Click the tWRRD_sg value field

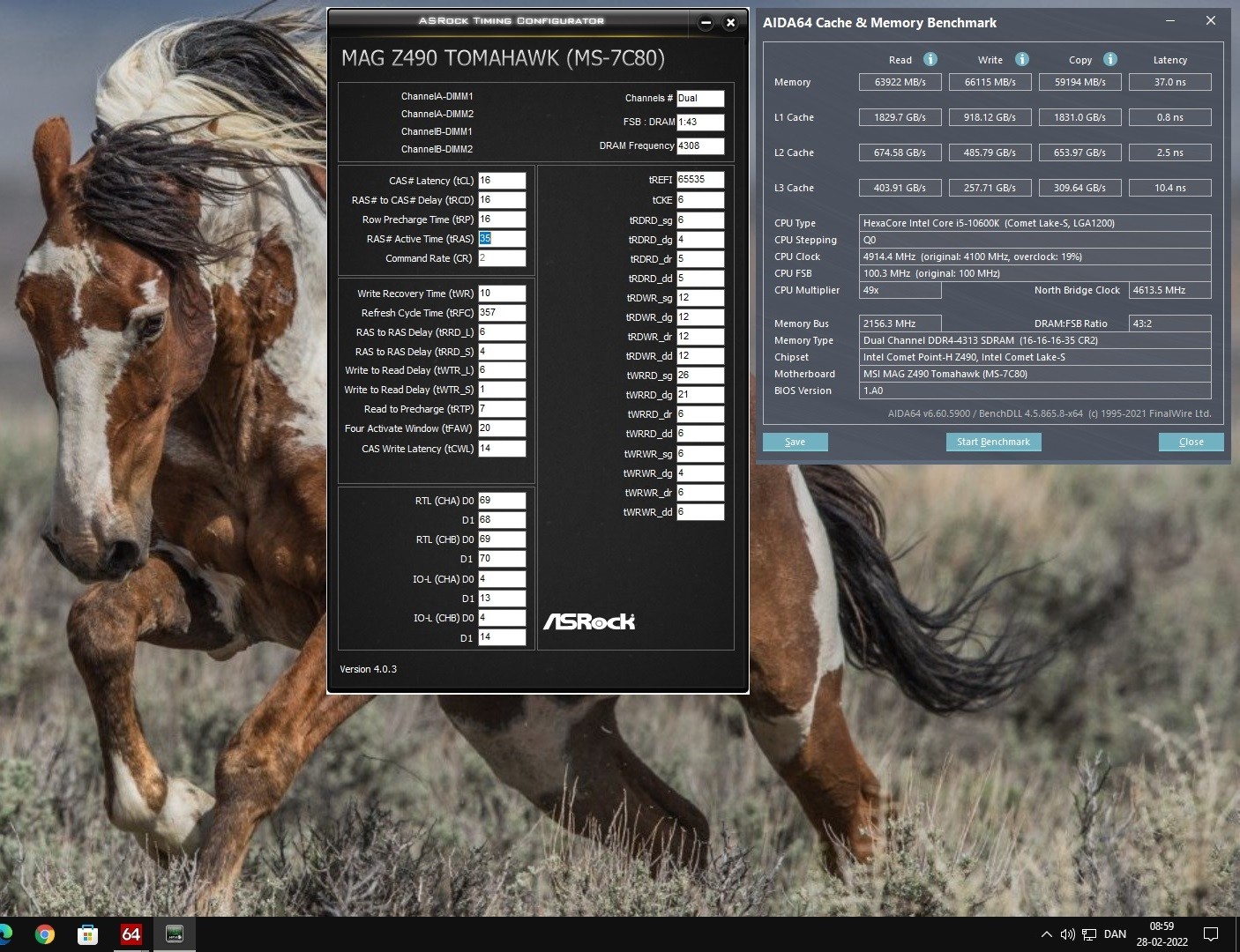coord(700,376)
